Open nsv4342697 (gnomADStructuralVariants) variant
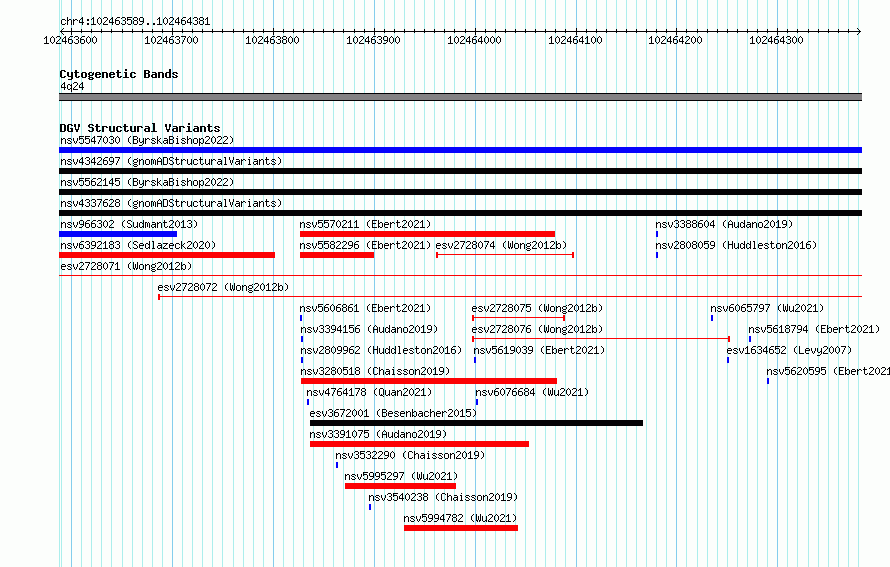 pos(171,161)
